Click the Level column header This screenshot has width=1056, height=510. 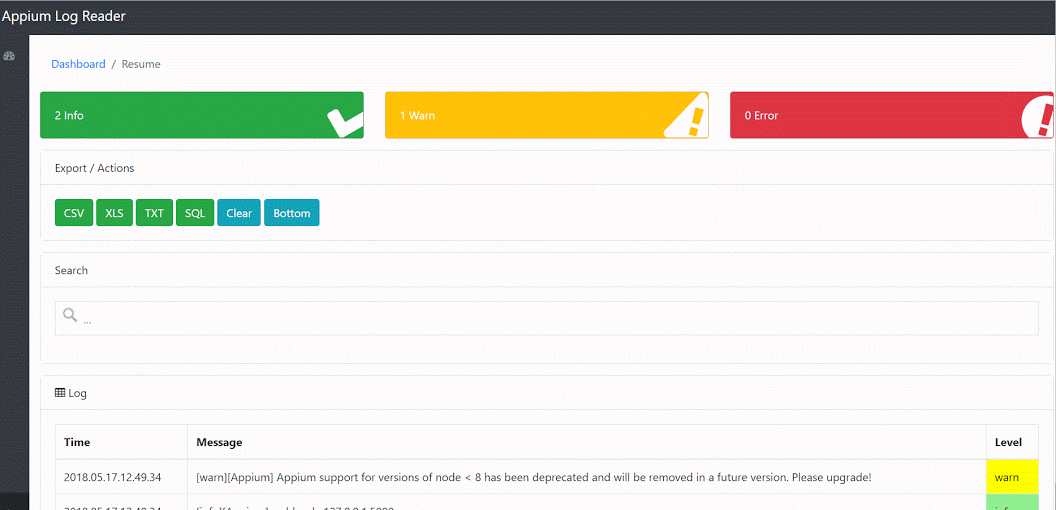point(1012,443)
